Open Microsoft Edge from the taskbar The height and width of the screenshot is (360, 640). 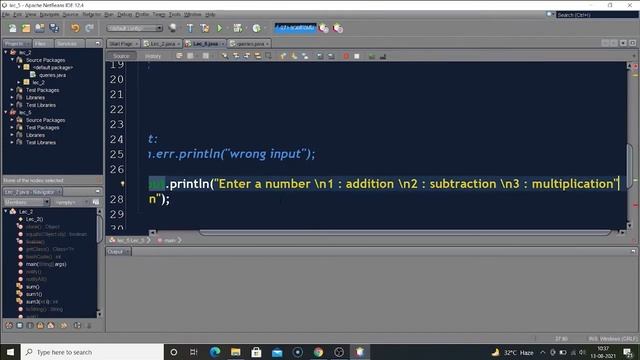pyautogui.click(x=215, y=352)
